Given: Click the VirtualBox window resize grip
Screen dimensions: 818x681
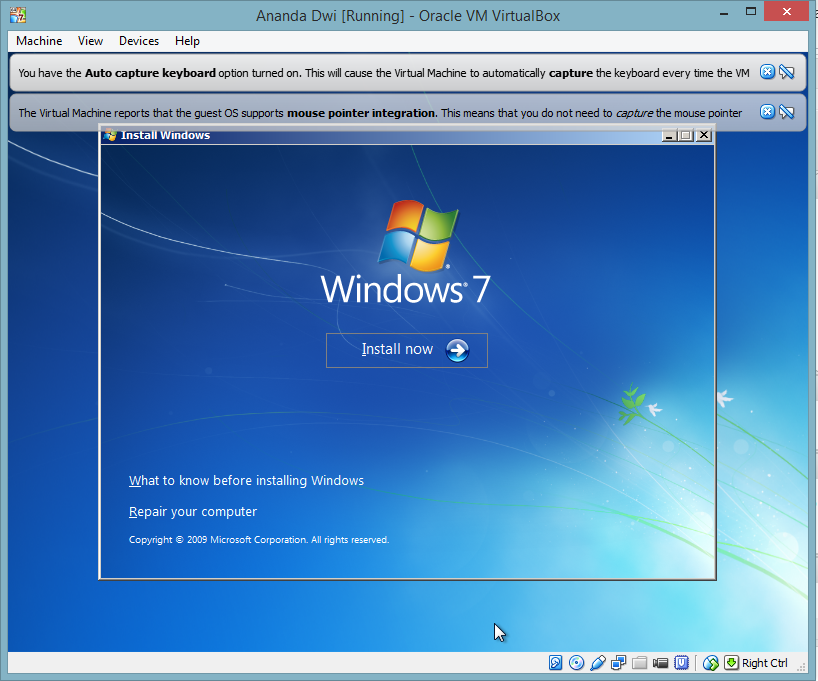Looking at the screenshot, I should (801, 666).
